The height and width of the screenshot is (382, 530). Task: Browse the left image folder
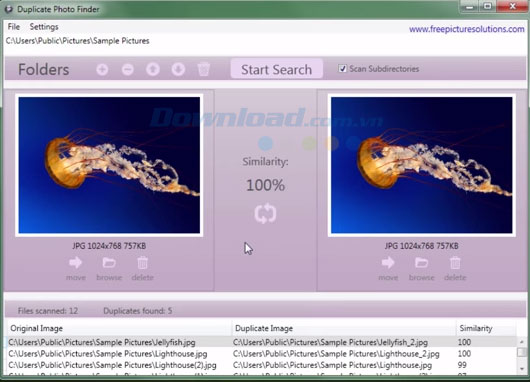click(109, 268)
